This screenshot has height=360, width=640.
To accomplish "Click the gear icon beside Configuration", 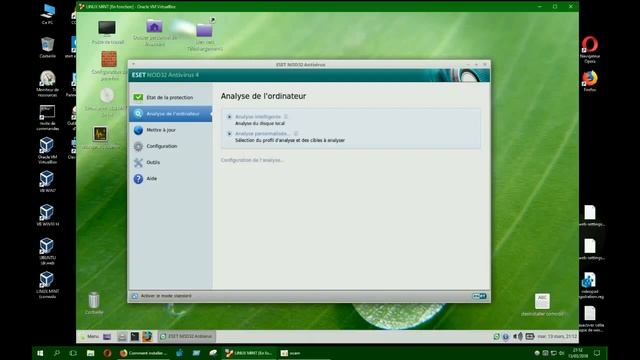I will point(138,146).
